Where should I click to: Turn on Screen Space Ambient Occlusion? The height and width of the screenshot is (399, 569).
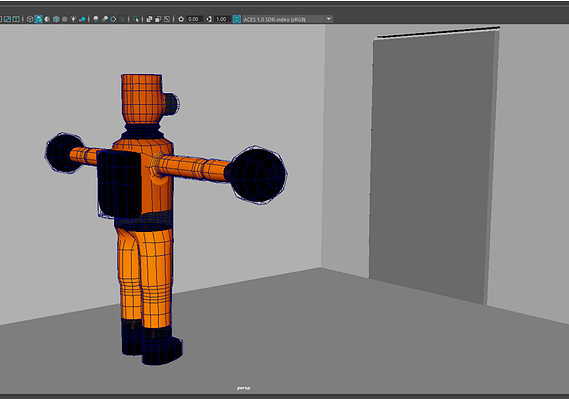[x=96, y=19]
